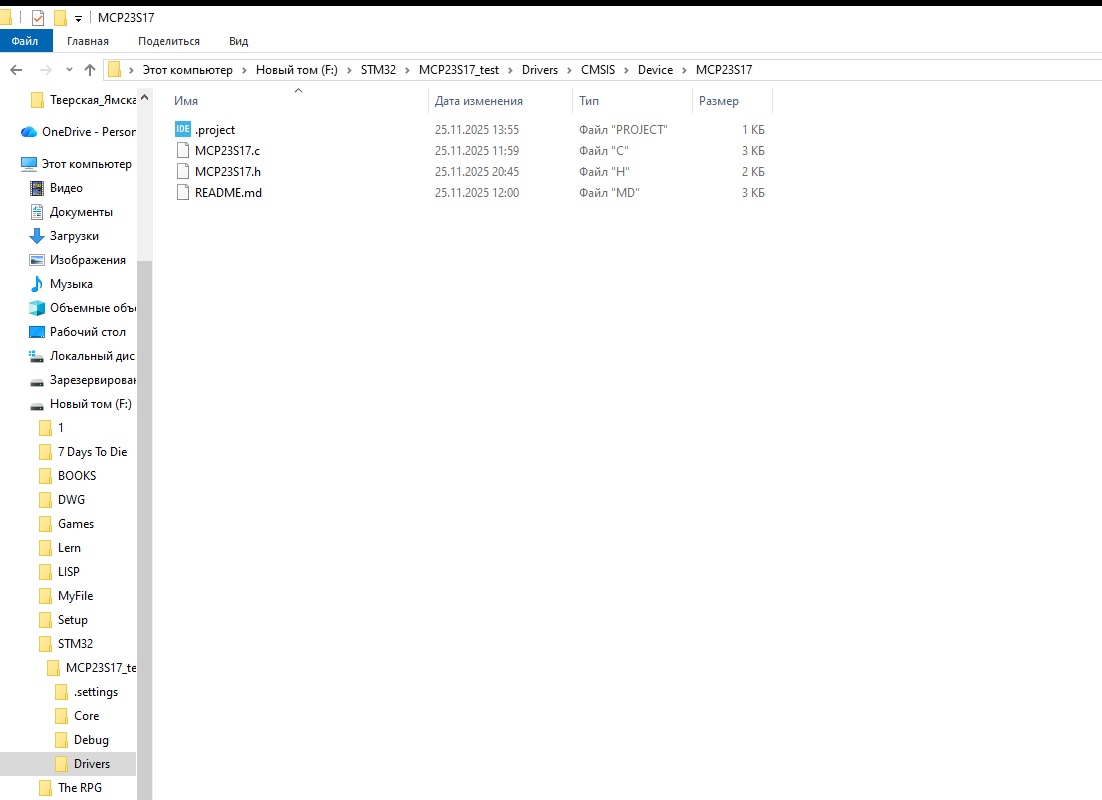The height and width of the screenshot is (800, 1102).
Task: Navigate to Drivers in the address breadcrumb
Action: 539,70
